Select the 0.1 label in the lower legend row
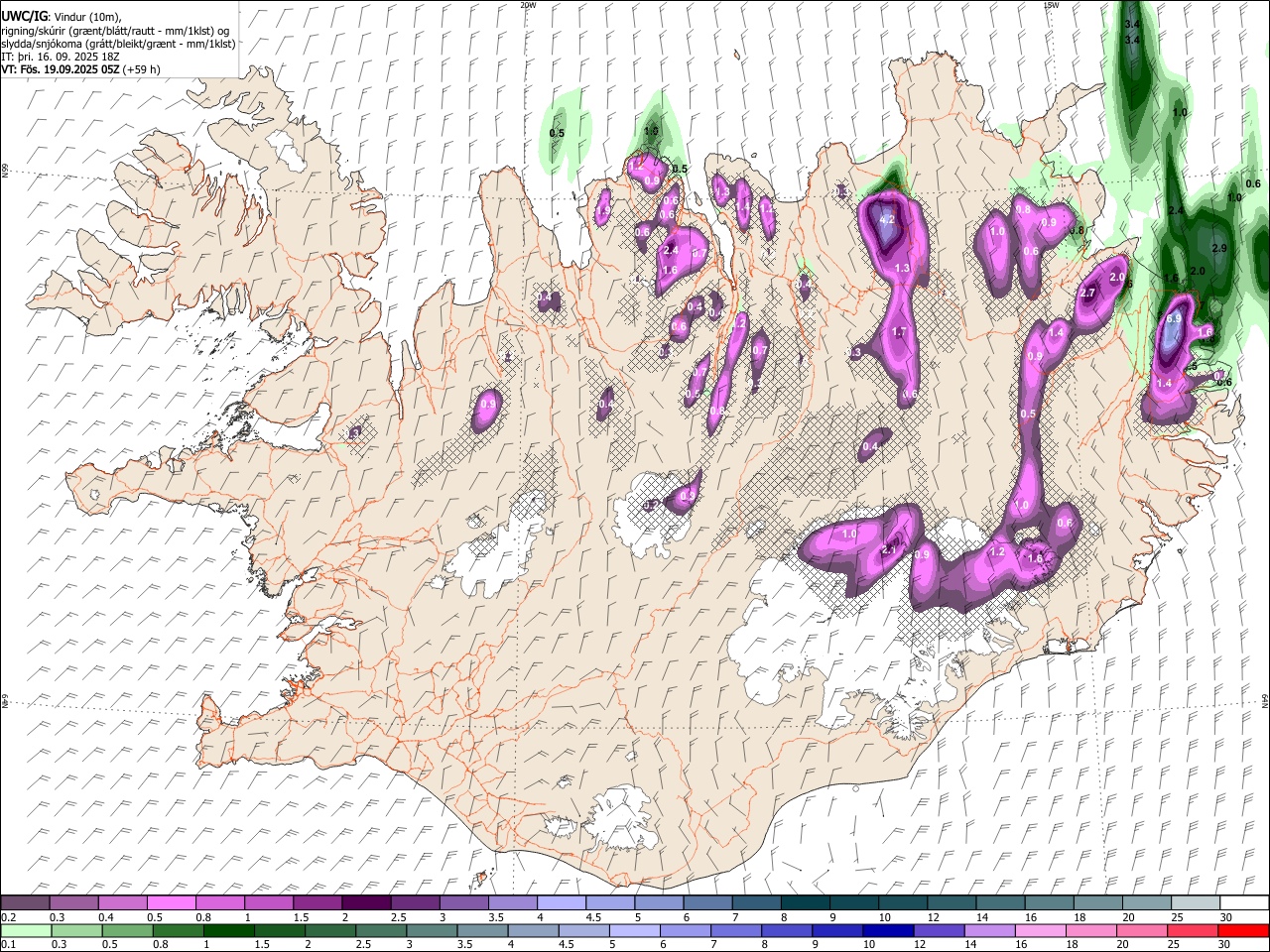The width and height of the screenshot is (1270, 952). click(8, 946)
